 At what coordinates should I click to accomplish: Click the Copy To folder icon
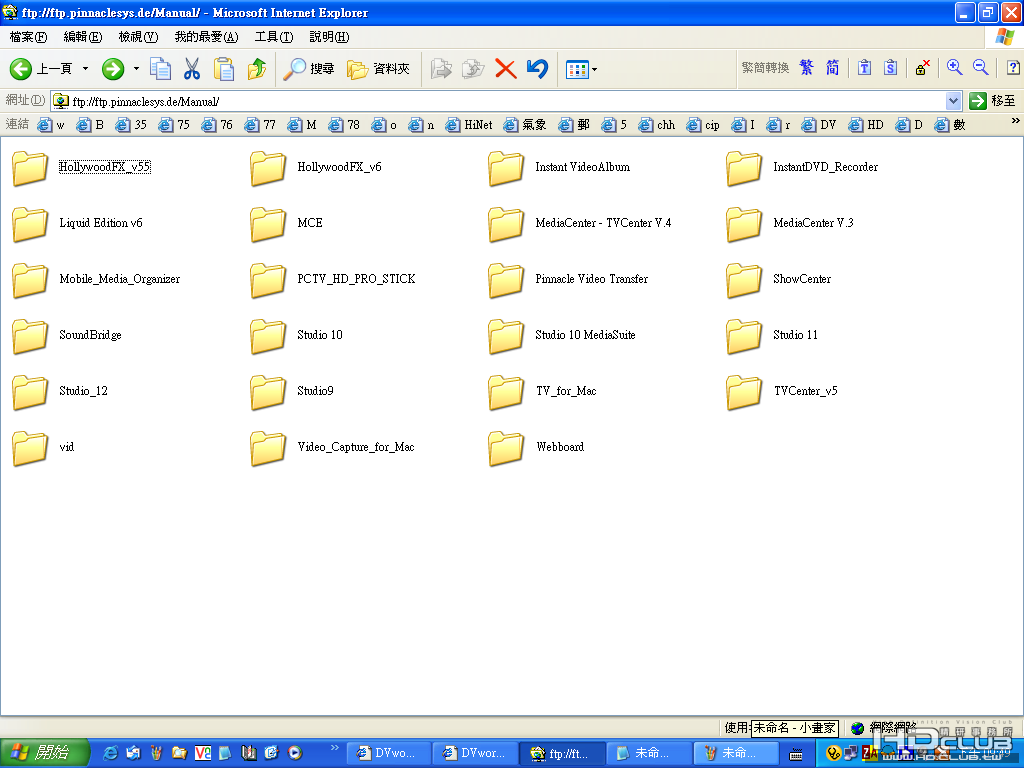pos(473,69)
